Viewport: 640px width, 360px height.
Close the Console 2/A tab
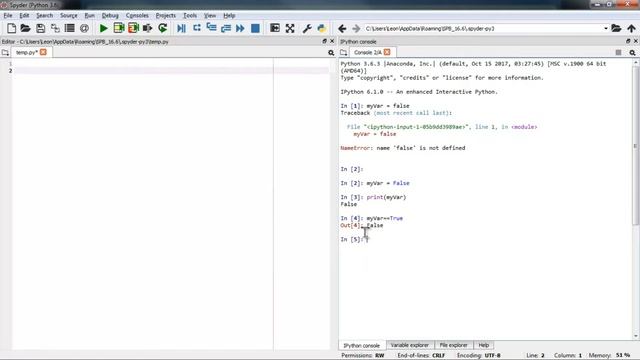point(387,52)
